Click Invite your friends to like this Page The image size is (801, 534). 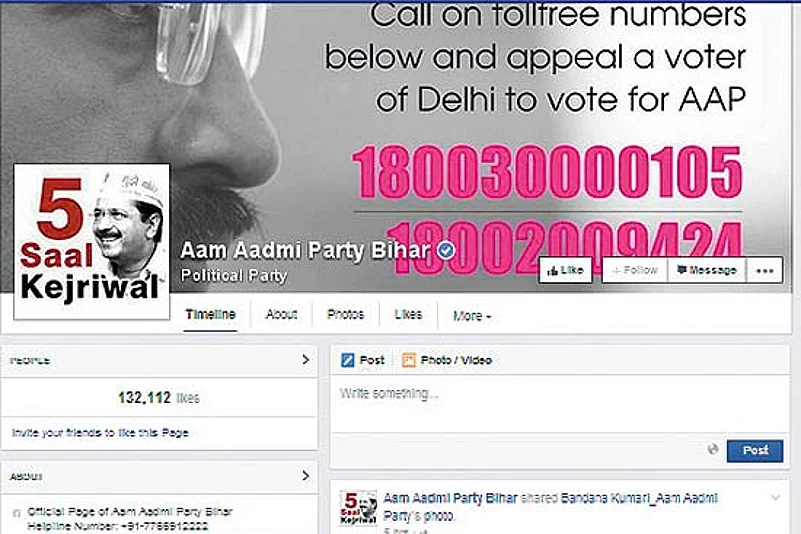(100, 433)
